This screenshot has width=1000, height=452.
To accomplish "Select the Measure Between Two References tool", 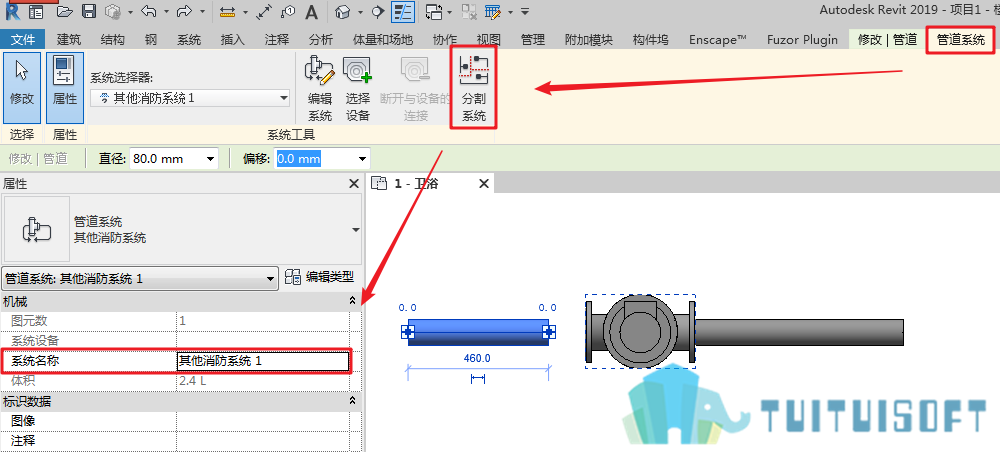I will pos(226,11).
